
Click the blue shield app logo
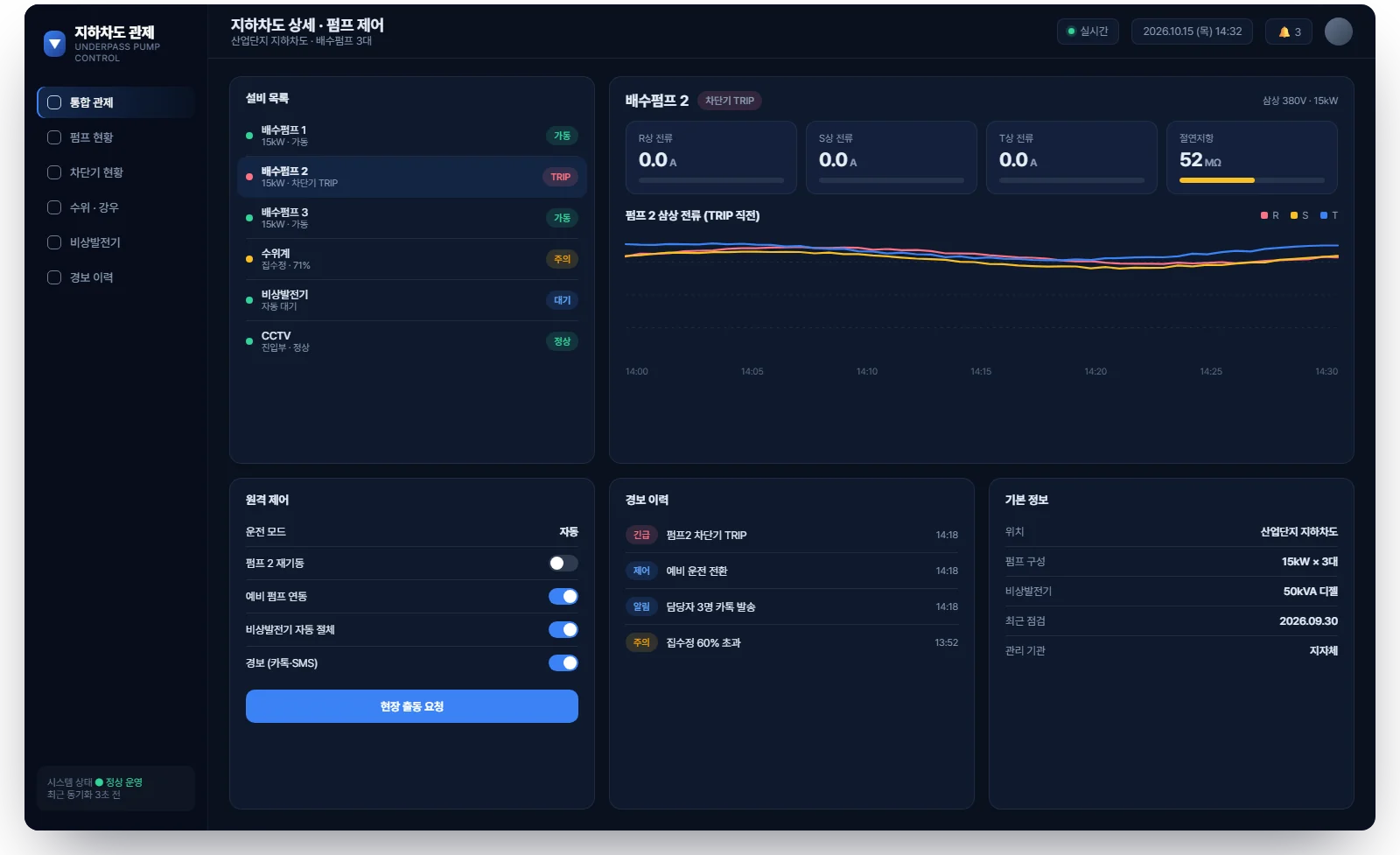[x=54, y=43]
